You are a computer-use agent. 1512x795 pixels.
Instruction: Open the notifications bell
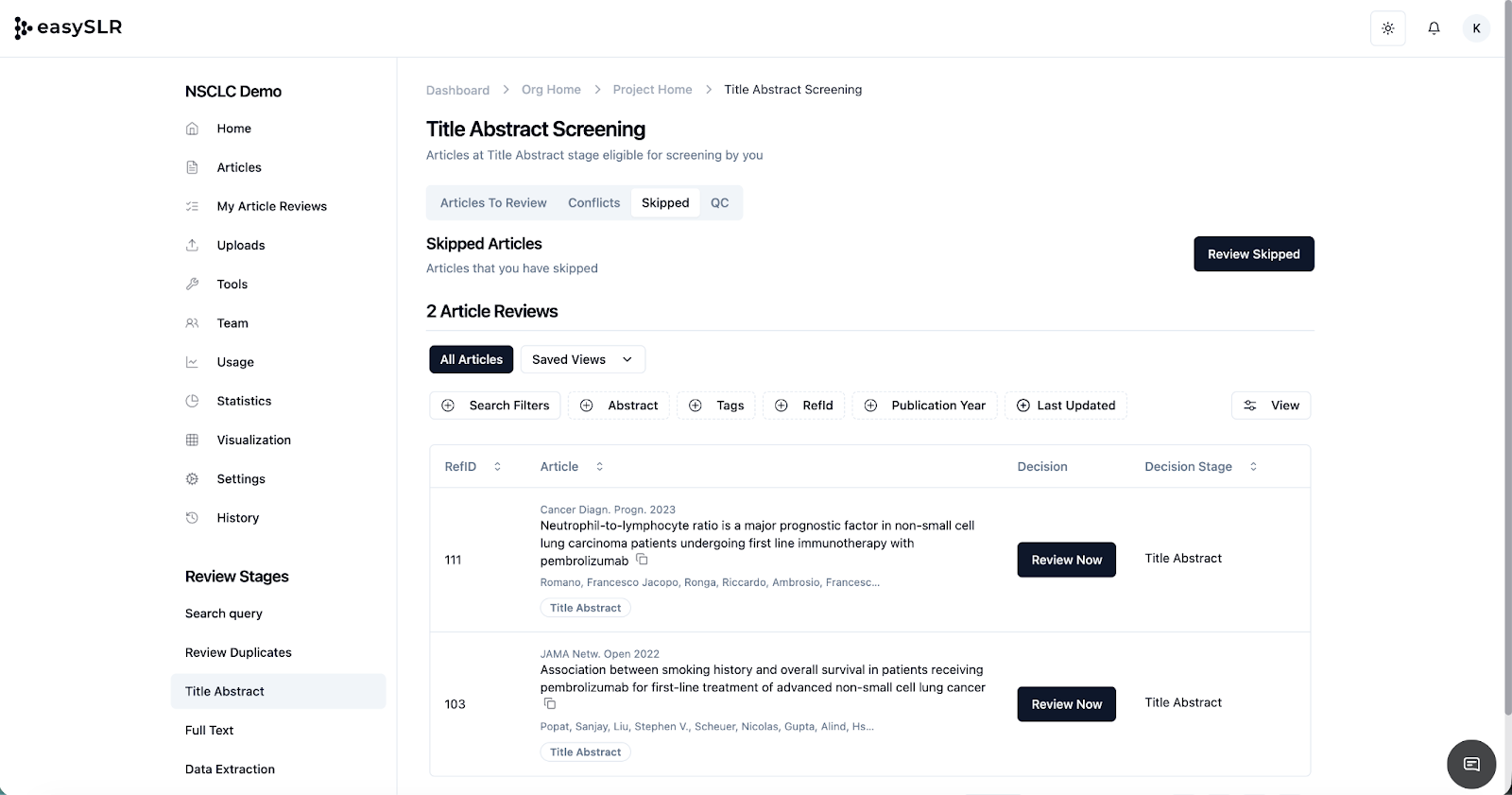[1434, 28]
